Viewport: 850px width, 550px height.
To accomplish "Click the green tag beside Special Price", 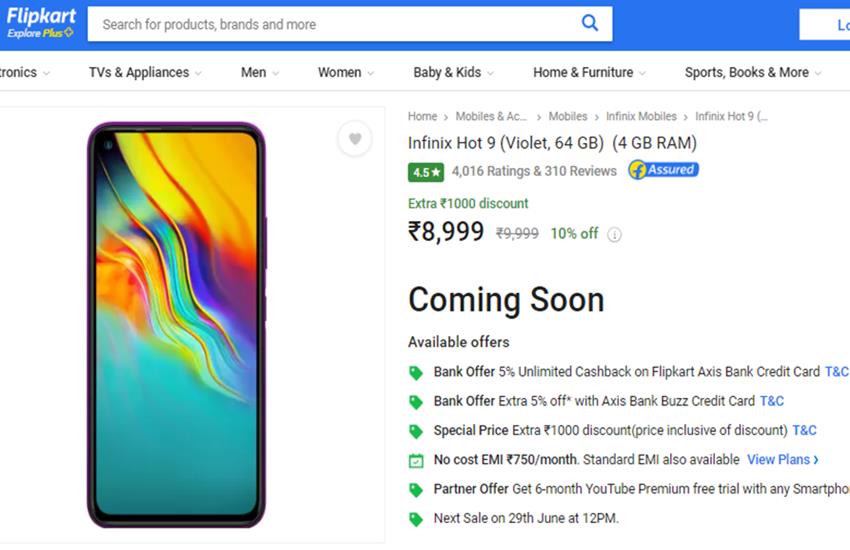I will (416, 431).
